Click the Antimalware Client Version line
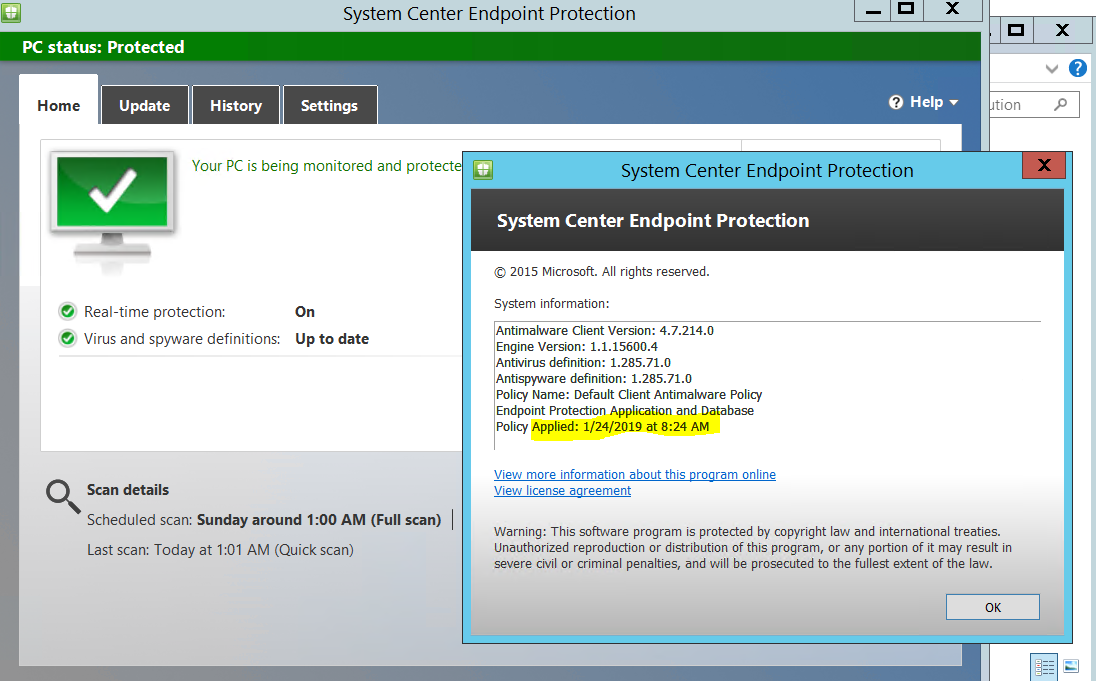This screenshot has width=1096, height=681. coord(605,330)
